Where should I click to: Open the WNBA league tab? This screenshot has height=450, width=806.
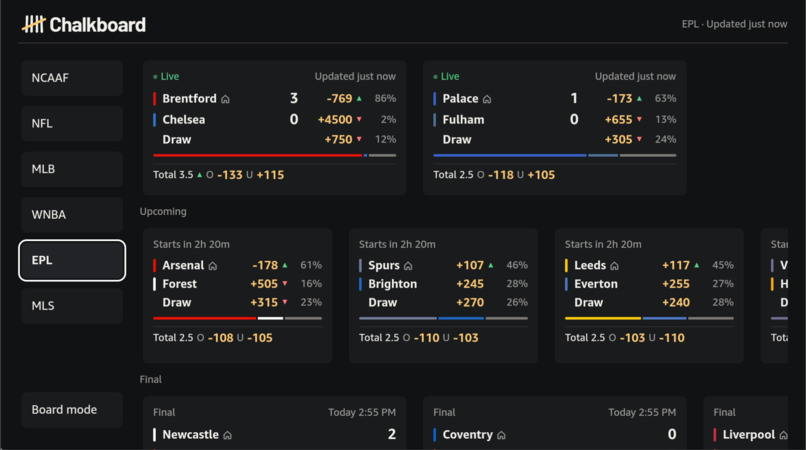coord(72,215)
